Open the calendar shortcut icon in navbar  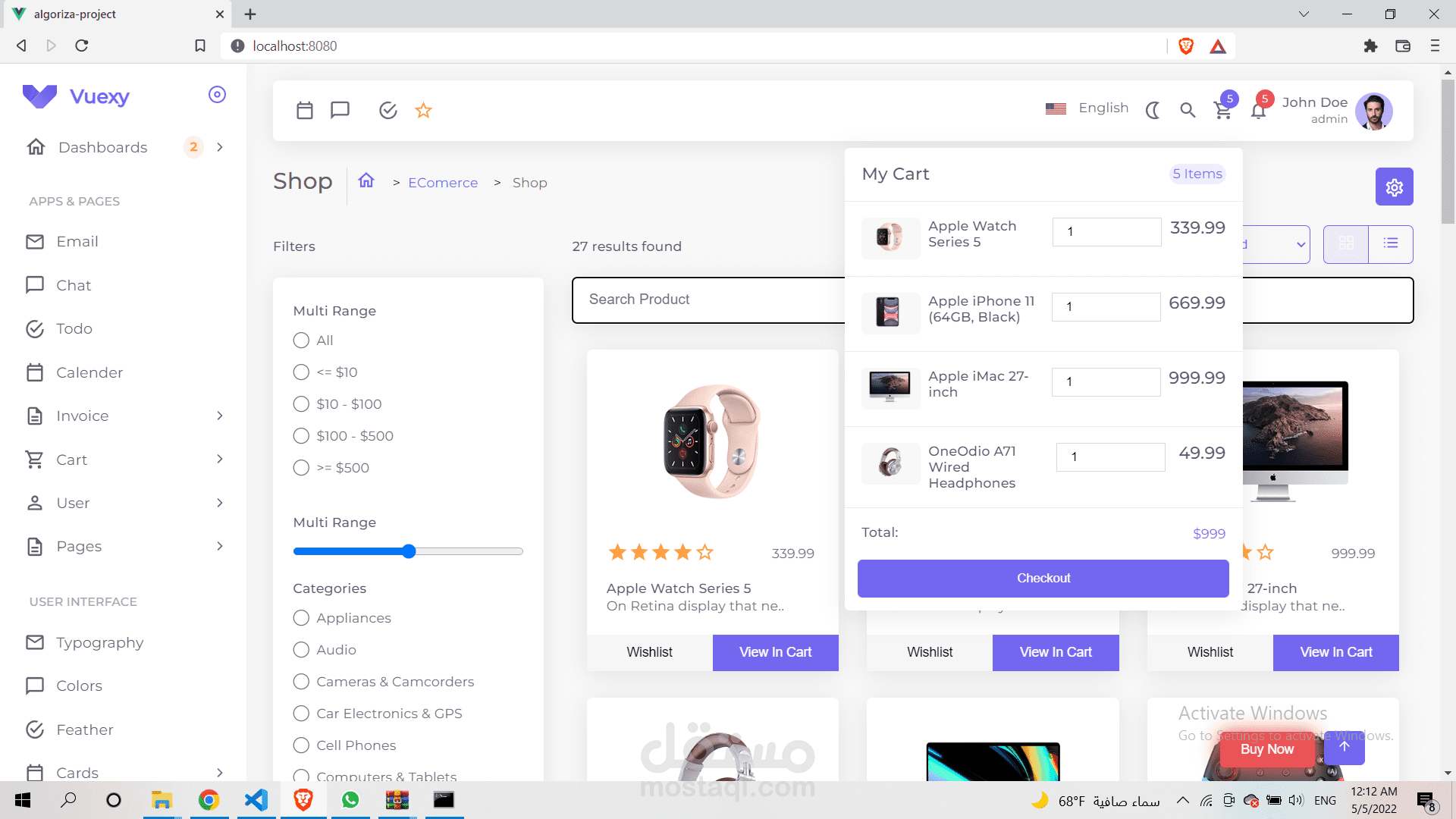305,111
